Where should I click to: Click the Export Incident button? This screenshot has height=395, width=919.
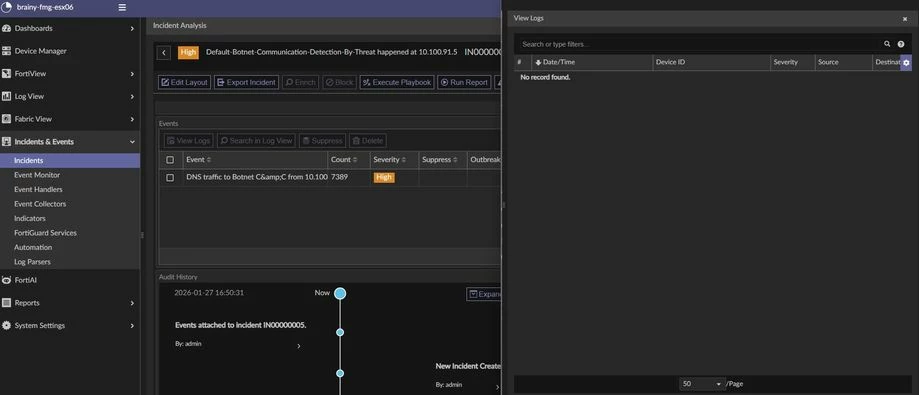point(246,83)
